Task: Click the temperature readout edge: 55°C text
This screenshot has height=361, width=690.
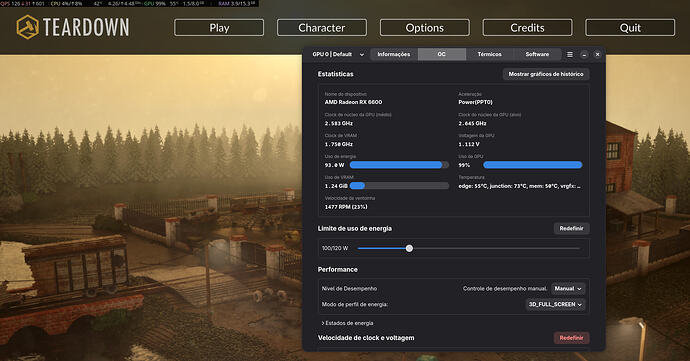Action: click(519, 186)
